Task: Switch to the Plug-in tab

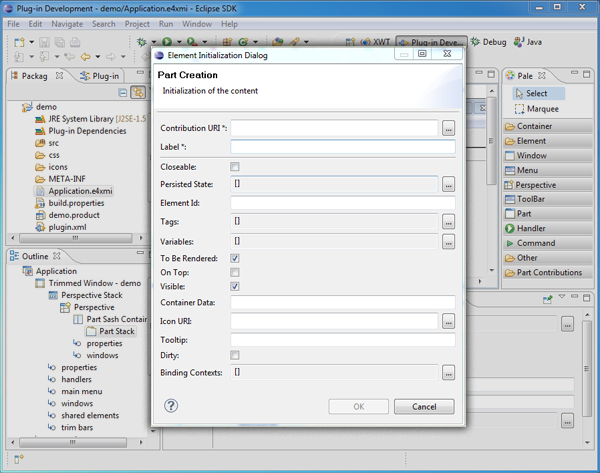Action: click(x=104, y=75)
